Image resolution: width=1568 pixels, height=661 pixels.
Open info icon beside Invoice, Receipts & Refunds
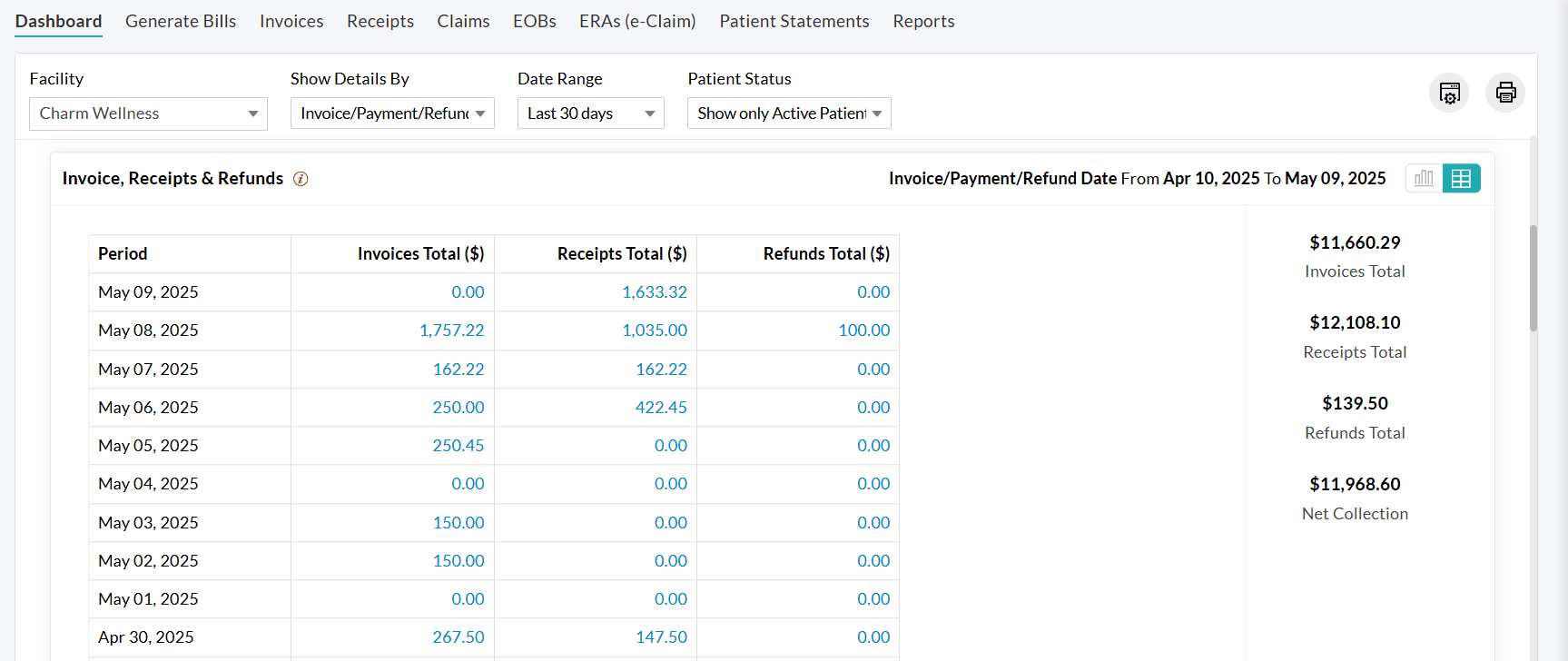[x=301, y=179]
